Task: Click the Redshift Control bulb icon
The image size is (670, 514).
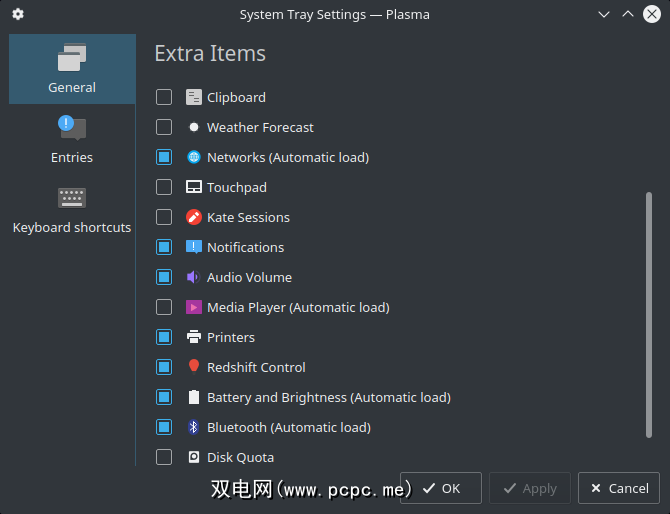Action: (x=194, y=367)
